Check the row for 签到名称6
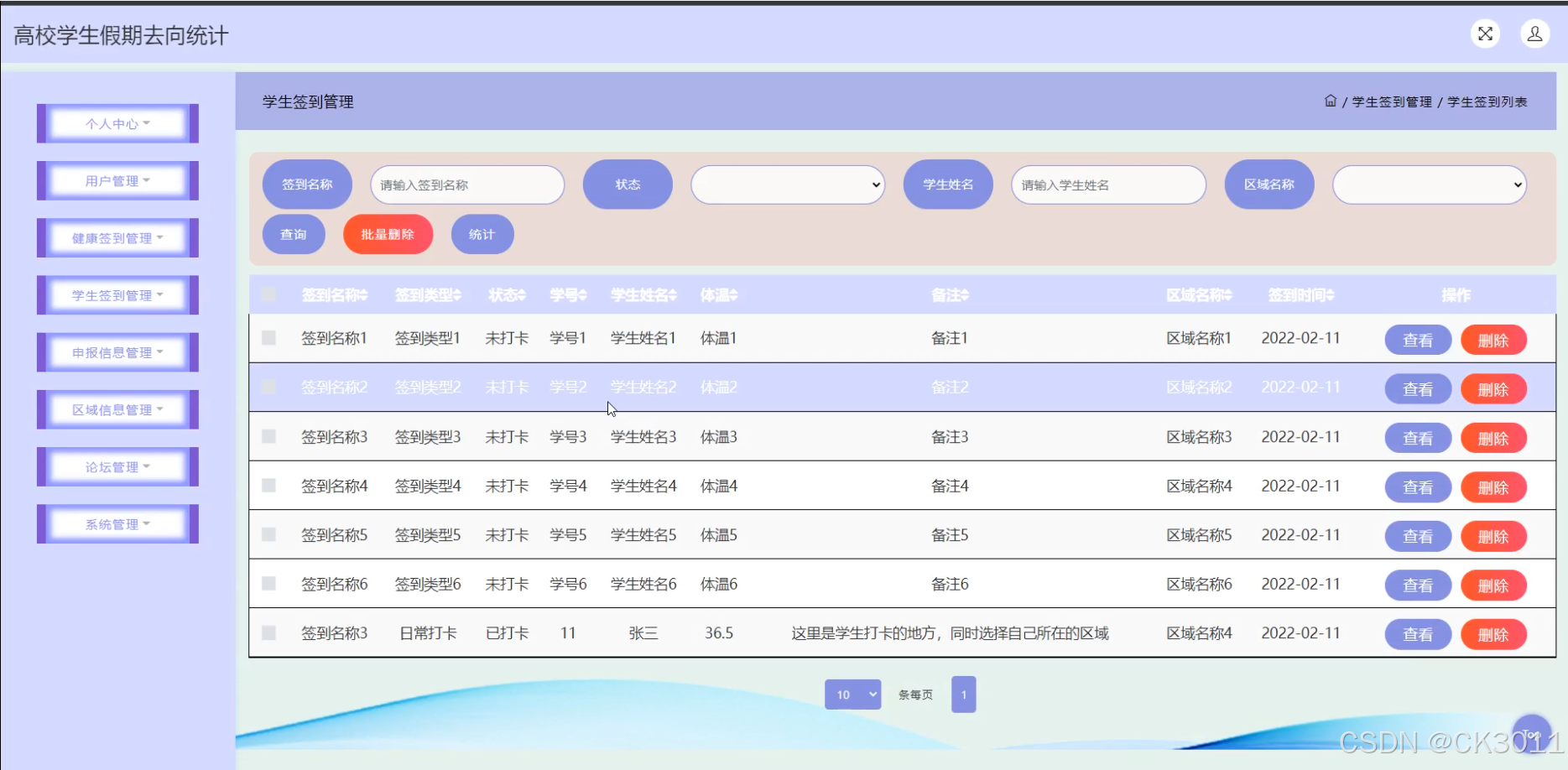Image resolution: width=1568 pixels, height=770 pixels. (x=268, y=583)
